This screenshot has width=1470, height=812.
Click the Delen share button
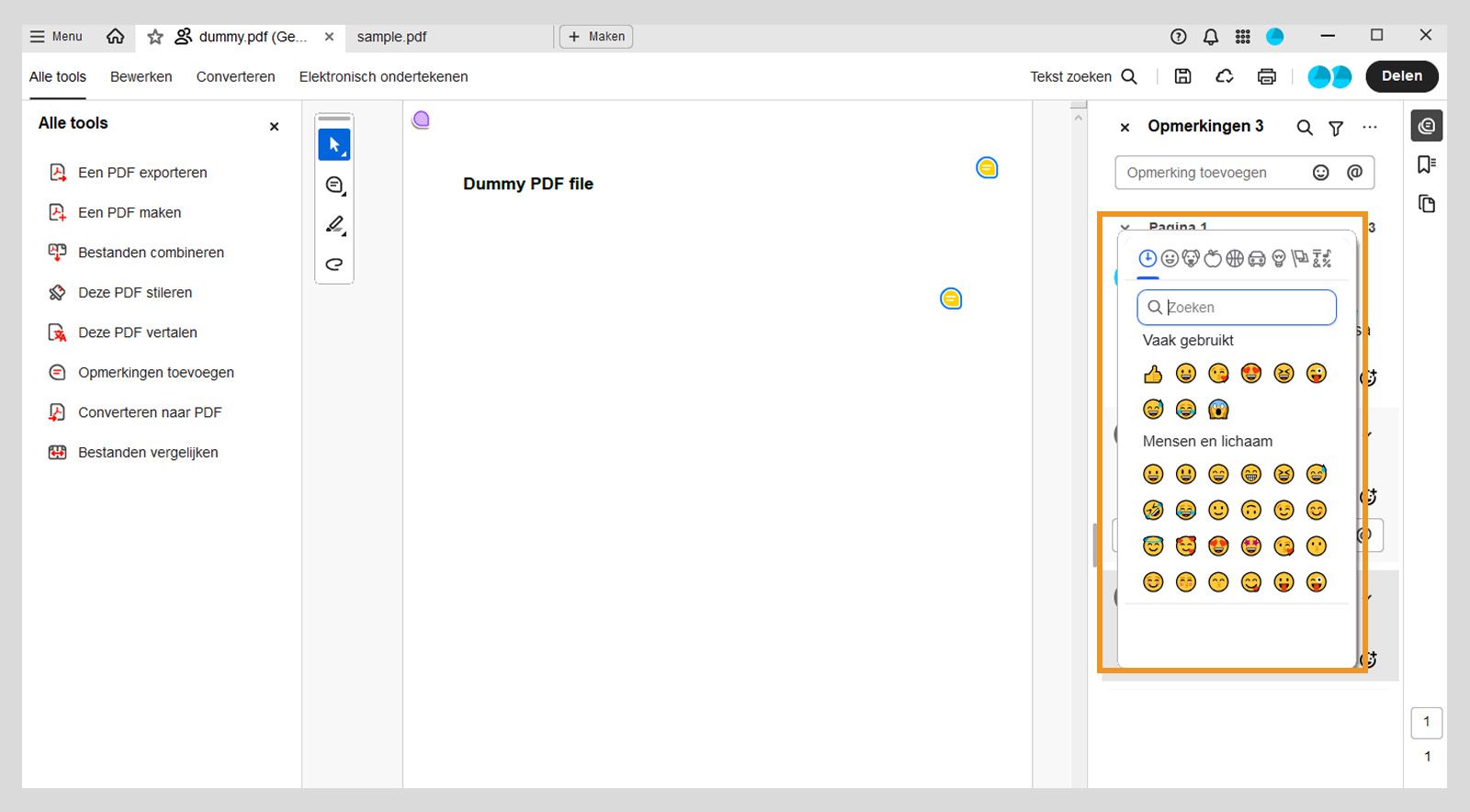click(x=1401, y=76)
